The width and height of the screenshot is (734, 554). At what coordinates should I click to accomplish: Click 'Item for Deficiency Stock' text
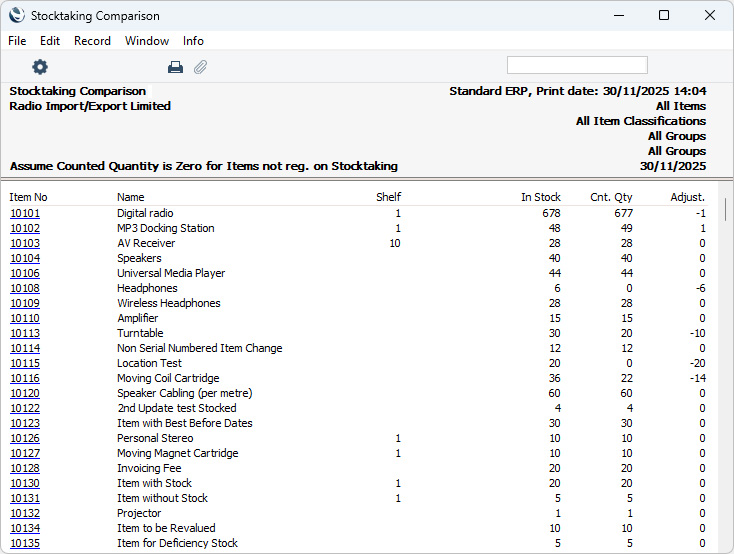tap(177, 543)
